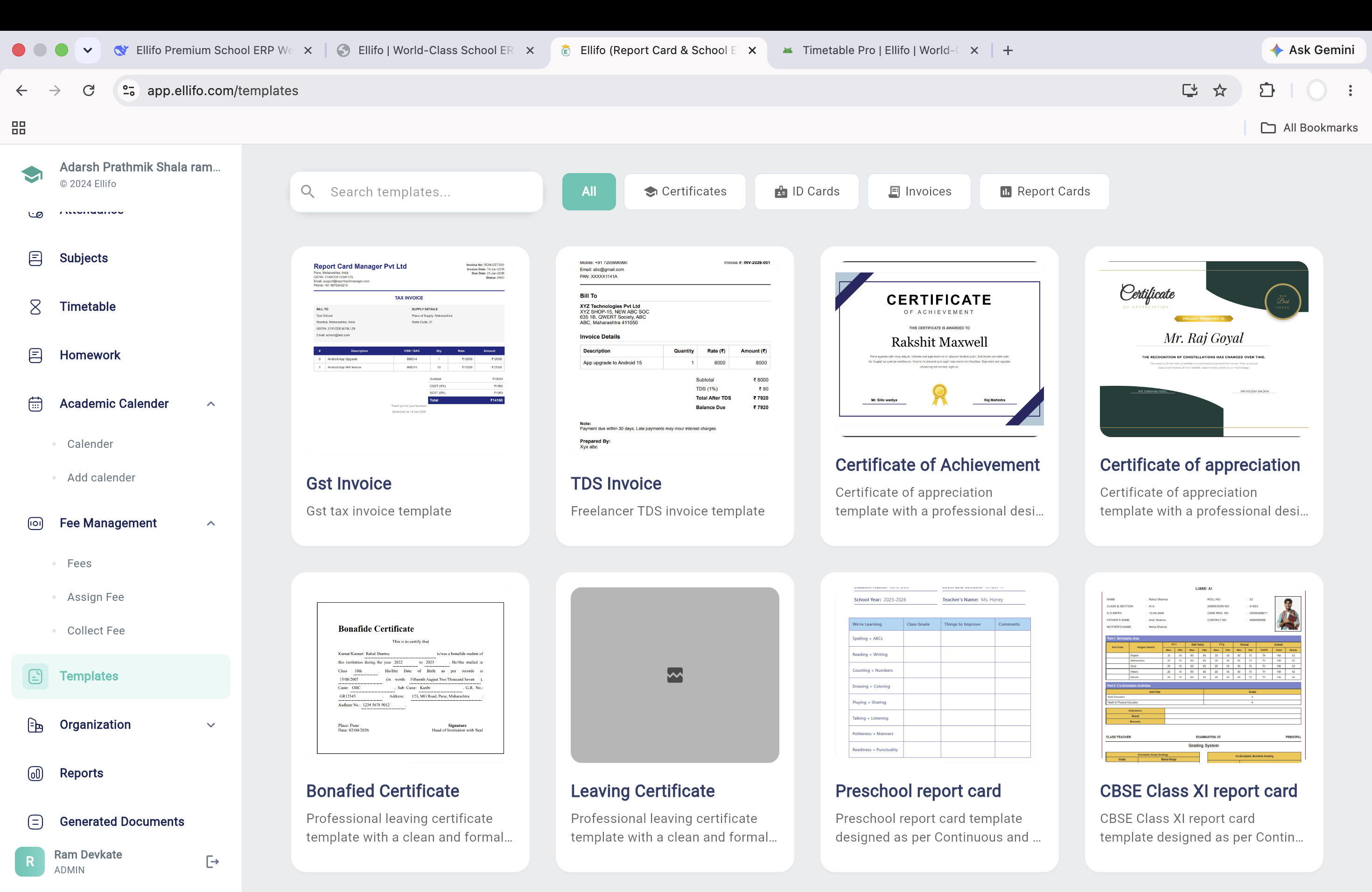Open the tab search dropdown arrow
The image size is (1372, 892).
point(88,50)
